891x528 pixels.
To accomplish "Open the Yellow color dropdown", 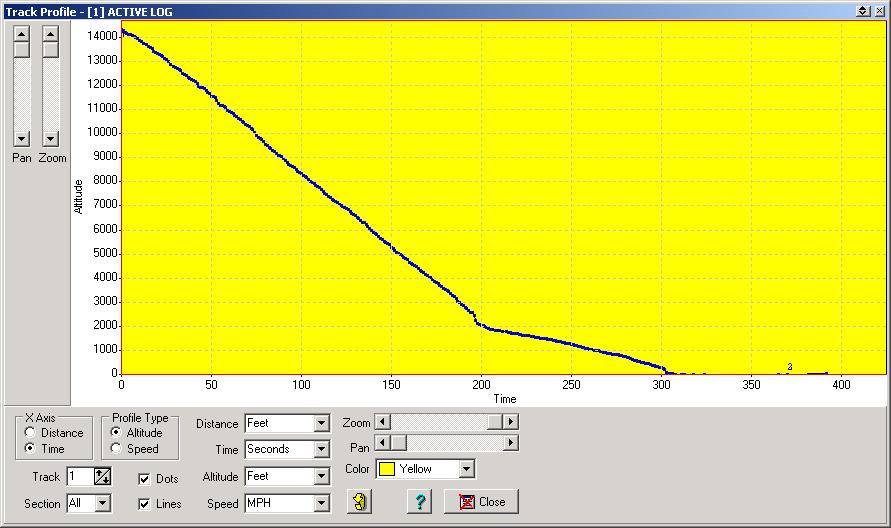I will (466, 469).
